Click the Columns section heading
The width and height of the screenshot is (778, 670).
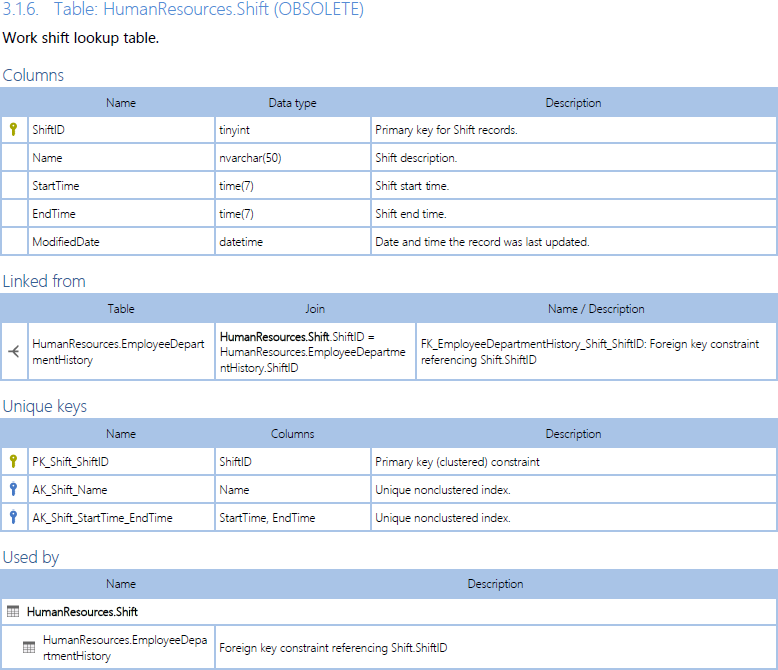pyautogui.click(x=33, y=75)
